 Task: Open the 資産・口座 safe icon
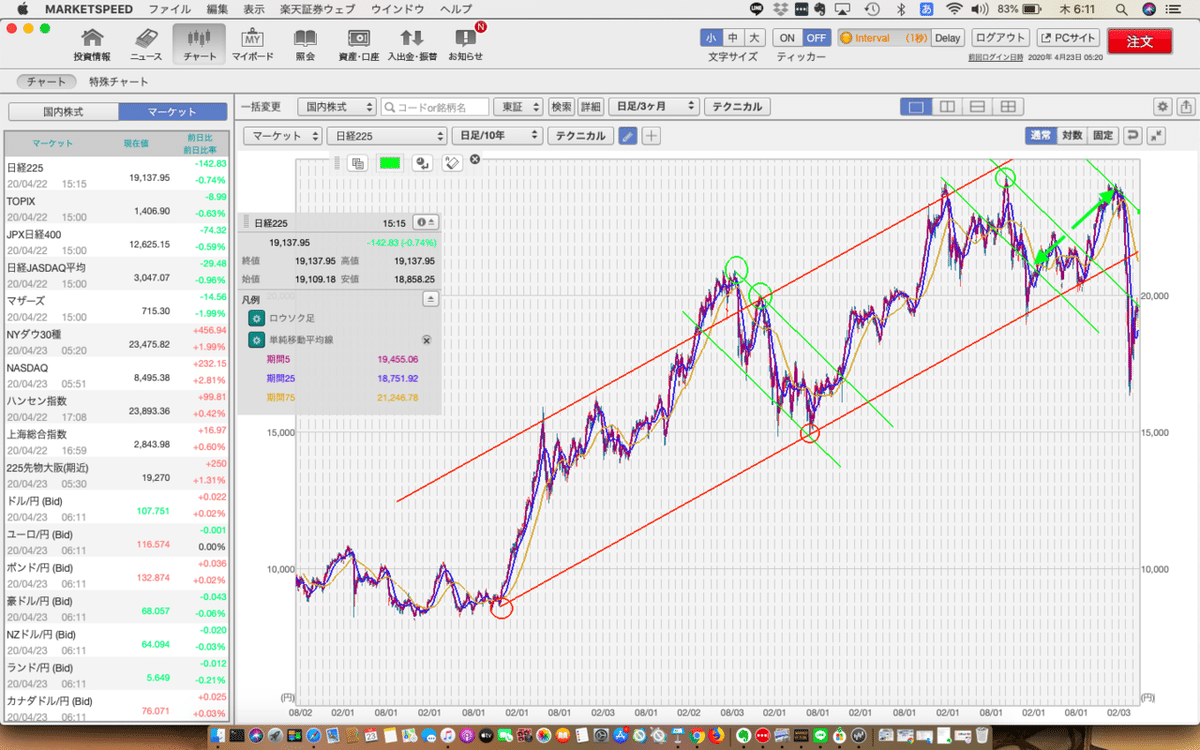[359, 44]
